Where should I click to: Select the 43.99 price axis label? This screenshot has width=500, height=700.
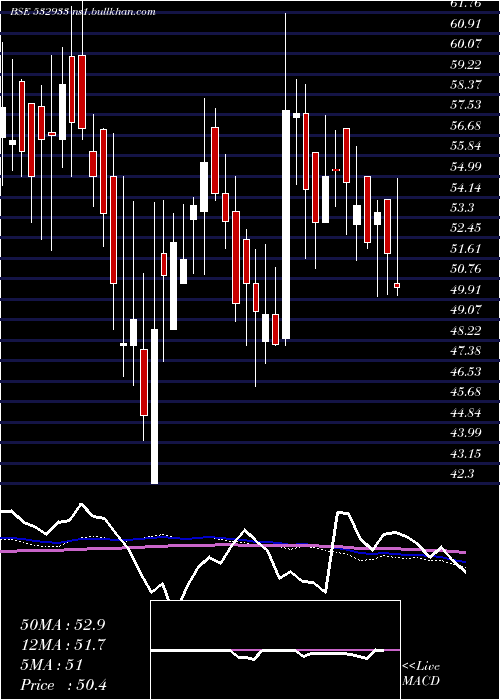coord(466,433)
